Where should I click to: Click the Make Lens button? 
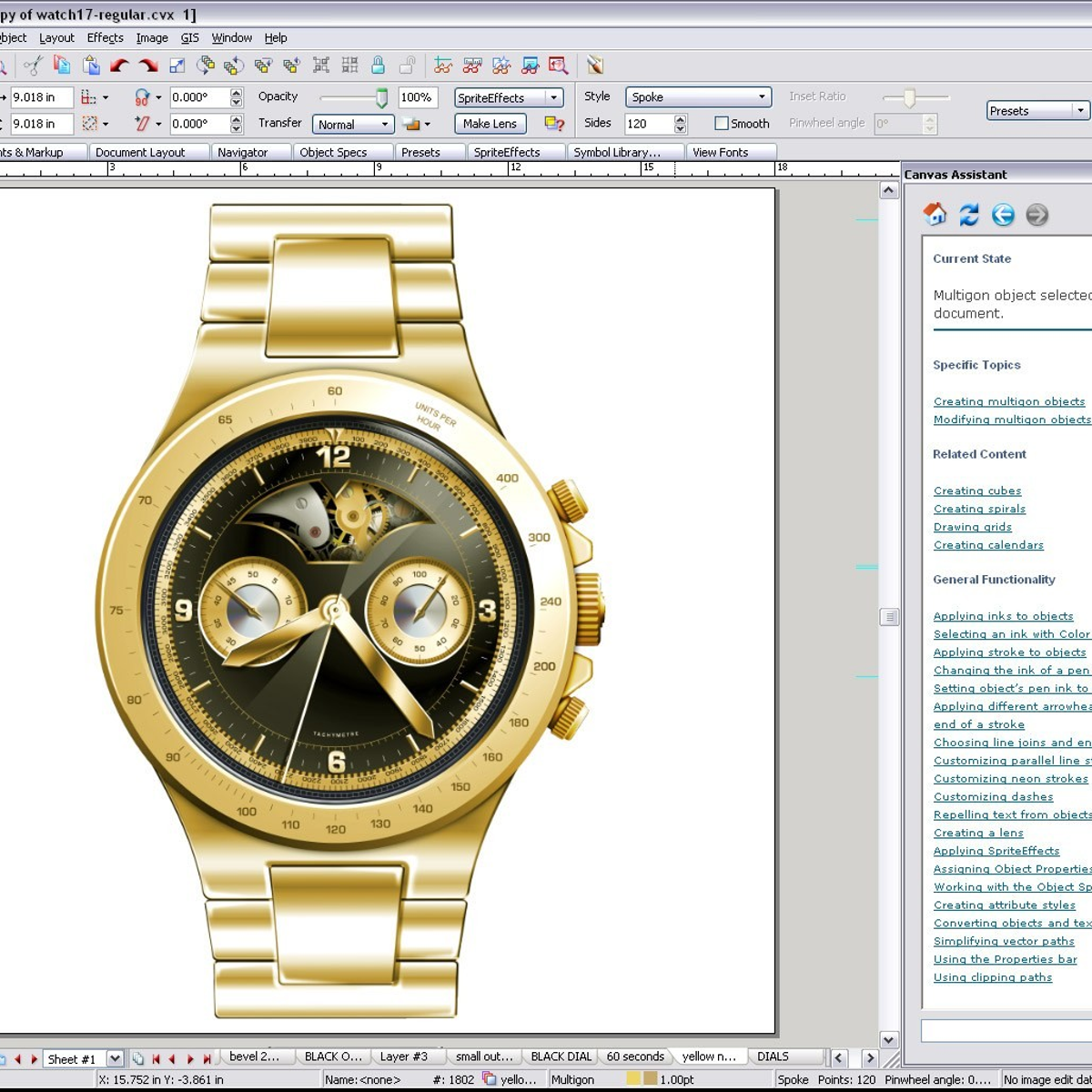pos(490,124)
